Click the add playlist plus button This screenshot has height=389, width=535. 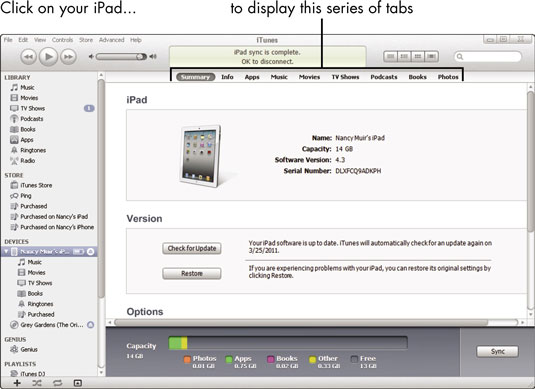[x=17, y=383]
